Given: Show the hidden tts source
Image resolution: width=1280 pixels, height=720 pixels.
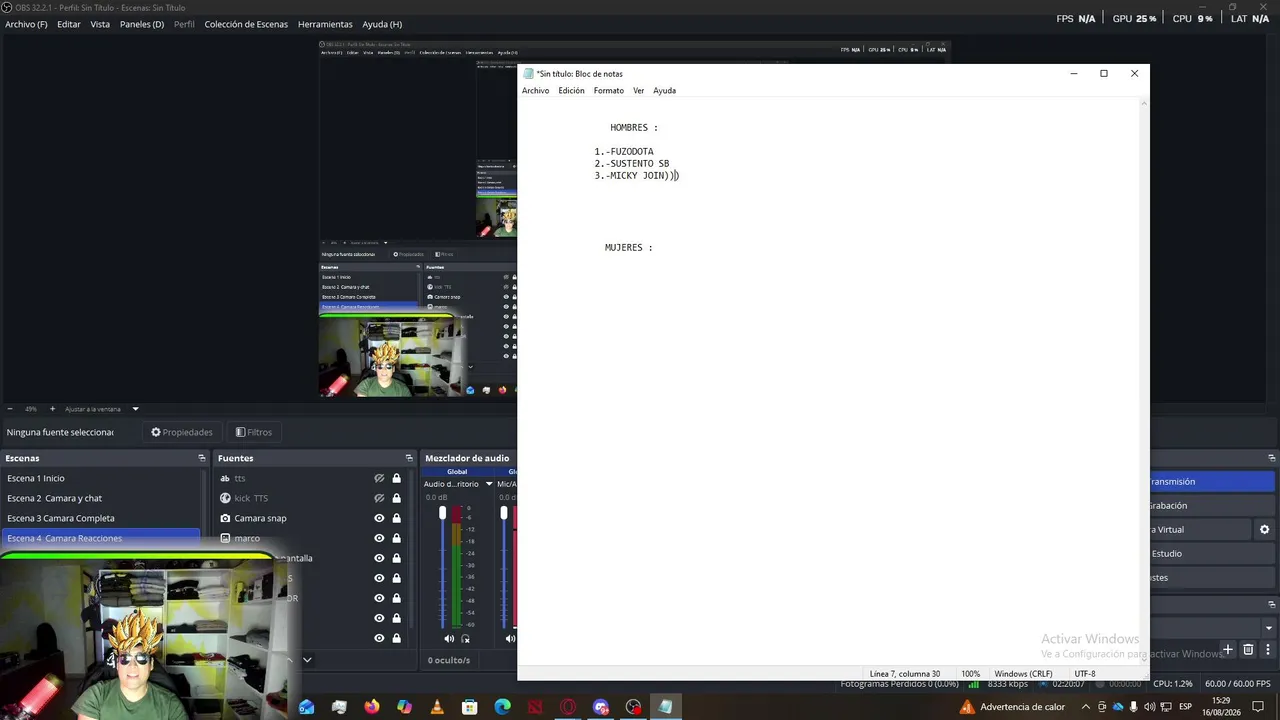Looking at the screenshot, I should tap(379, 478).
